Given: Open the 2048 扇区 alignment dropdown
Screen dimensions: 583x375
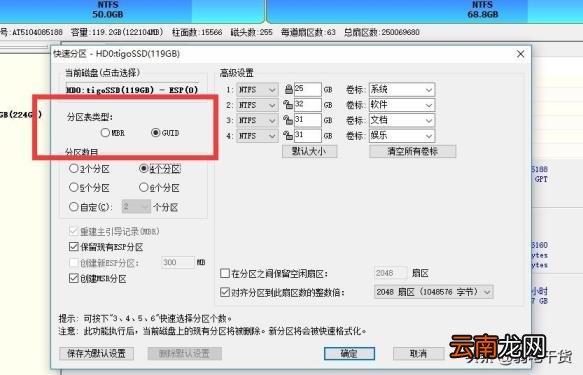Looking at the screenshot, I should [434, 292].
